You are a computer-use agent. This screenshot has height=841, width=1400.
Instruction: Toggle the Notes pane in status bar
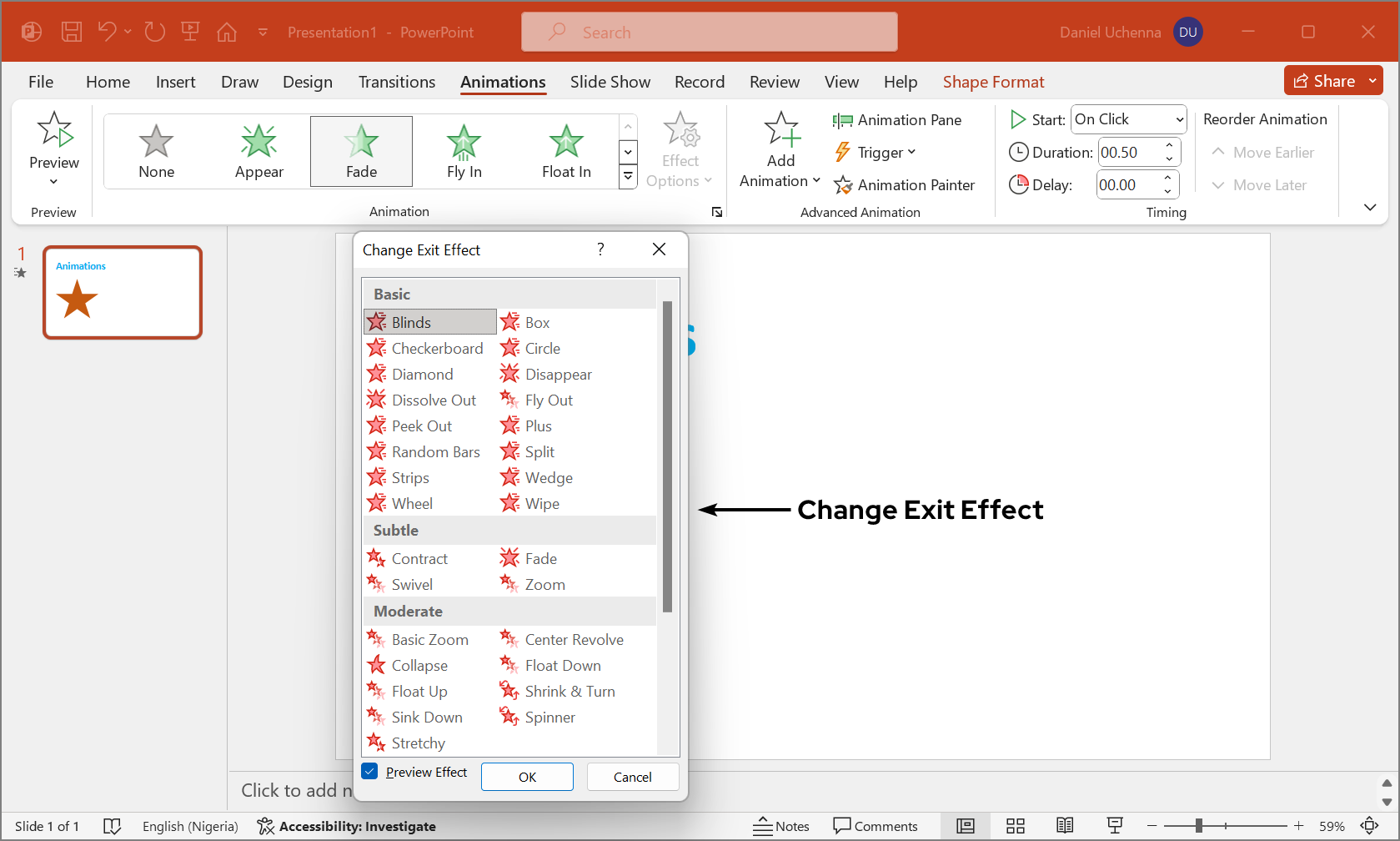tap(781, 826)
